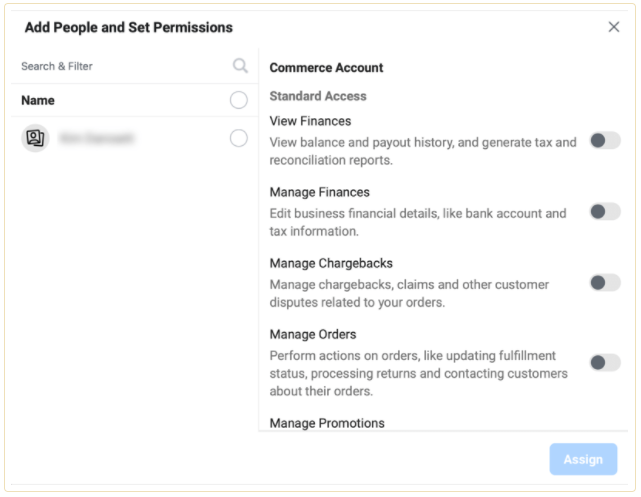Image resolution: width=641 pixels, height=497 pixels.
Task: Click the Assign button
Action: click(583, 459)
